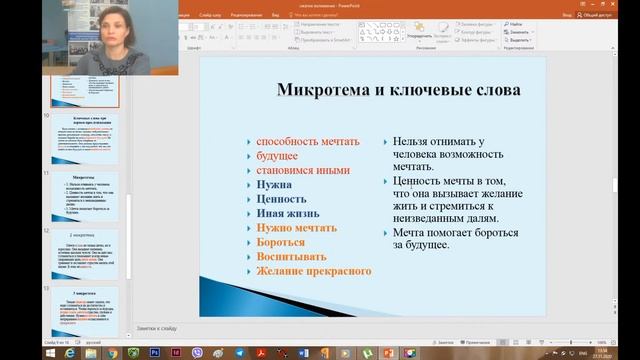Image resolution: width=640 pixels, height=360 pixels.
Task: Open Photoshop from the taskbar
Action: coord(155,353)
